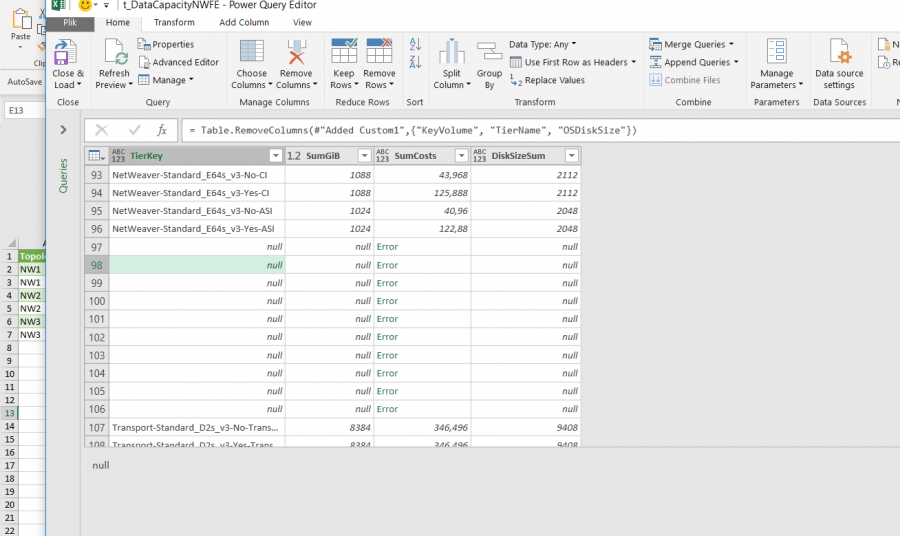The image size is (900, 536).
Task: Click cell NetWeaver-Standard_E64s_v3-No-CI
Action: click(197, 175)
